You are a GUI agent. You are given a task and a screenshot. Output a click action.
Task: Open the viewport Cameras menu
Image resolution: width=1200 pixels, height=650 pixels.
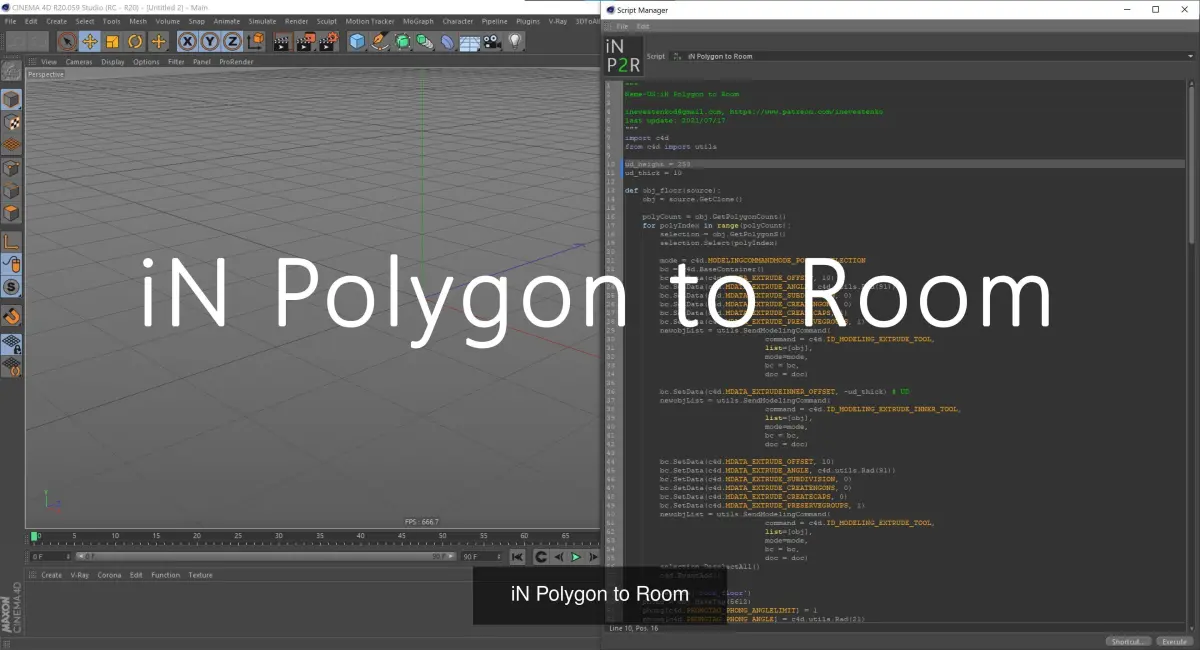79,62
